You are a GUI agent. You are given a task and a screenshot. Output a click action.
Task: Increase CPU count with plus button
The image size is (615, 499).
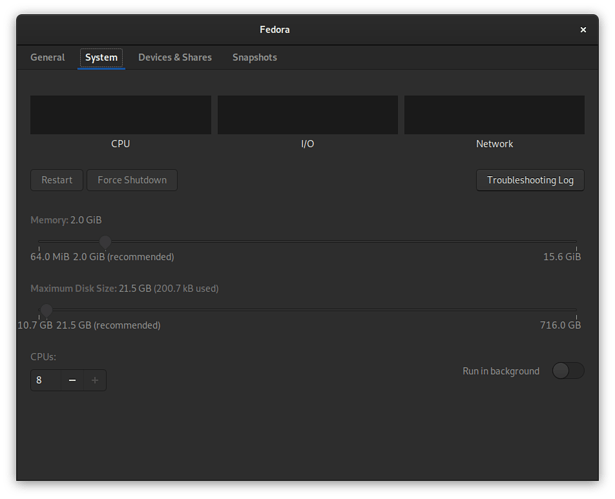(x=95, y=380)
